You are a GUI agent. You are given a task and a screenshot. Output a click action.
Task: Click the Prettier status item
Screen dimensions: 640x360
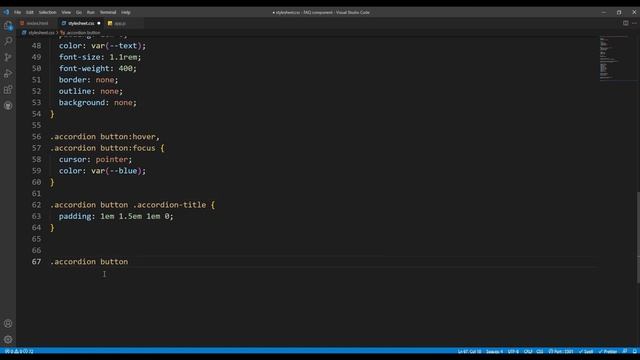coord(608,351)
